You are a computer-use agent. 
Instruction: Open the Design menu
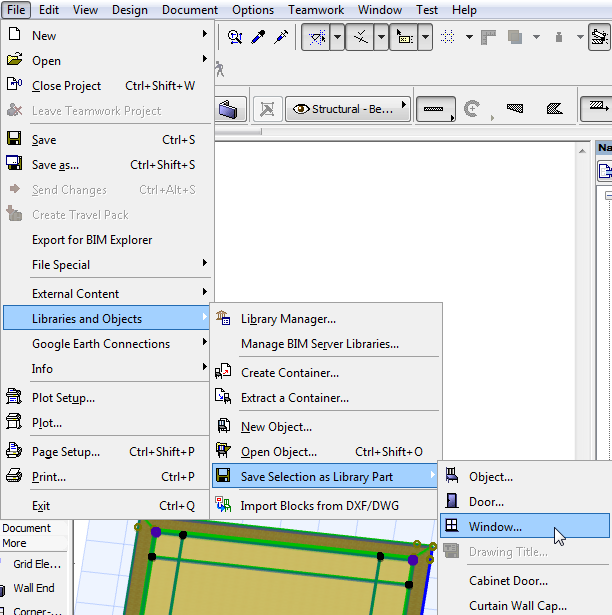click(130, 9)
